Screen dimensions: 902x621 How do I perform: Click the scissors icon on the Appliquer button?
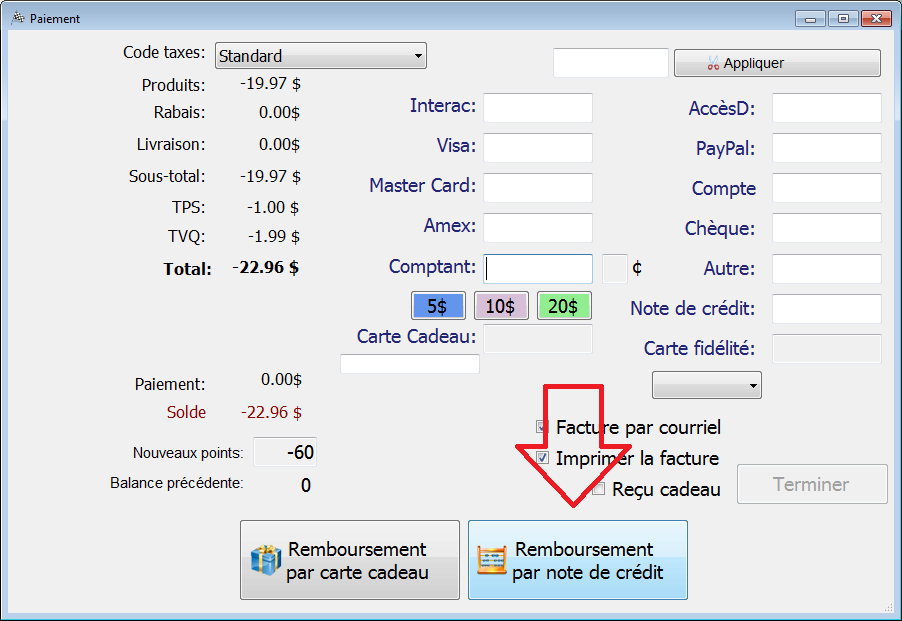712,63
